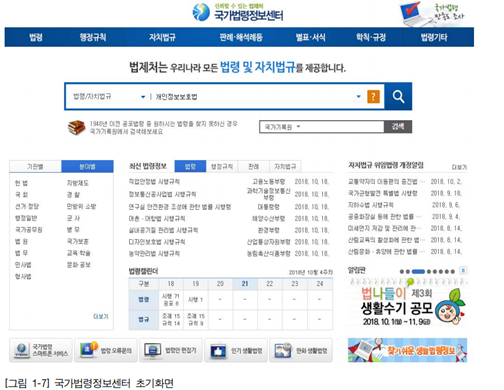Screen dimensions: 504x390
Task: Switch to 자치법규 tab under 최신 법령정보
Action: tap(285, 166)
